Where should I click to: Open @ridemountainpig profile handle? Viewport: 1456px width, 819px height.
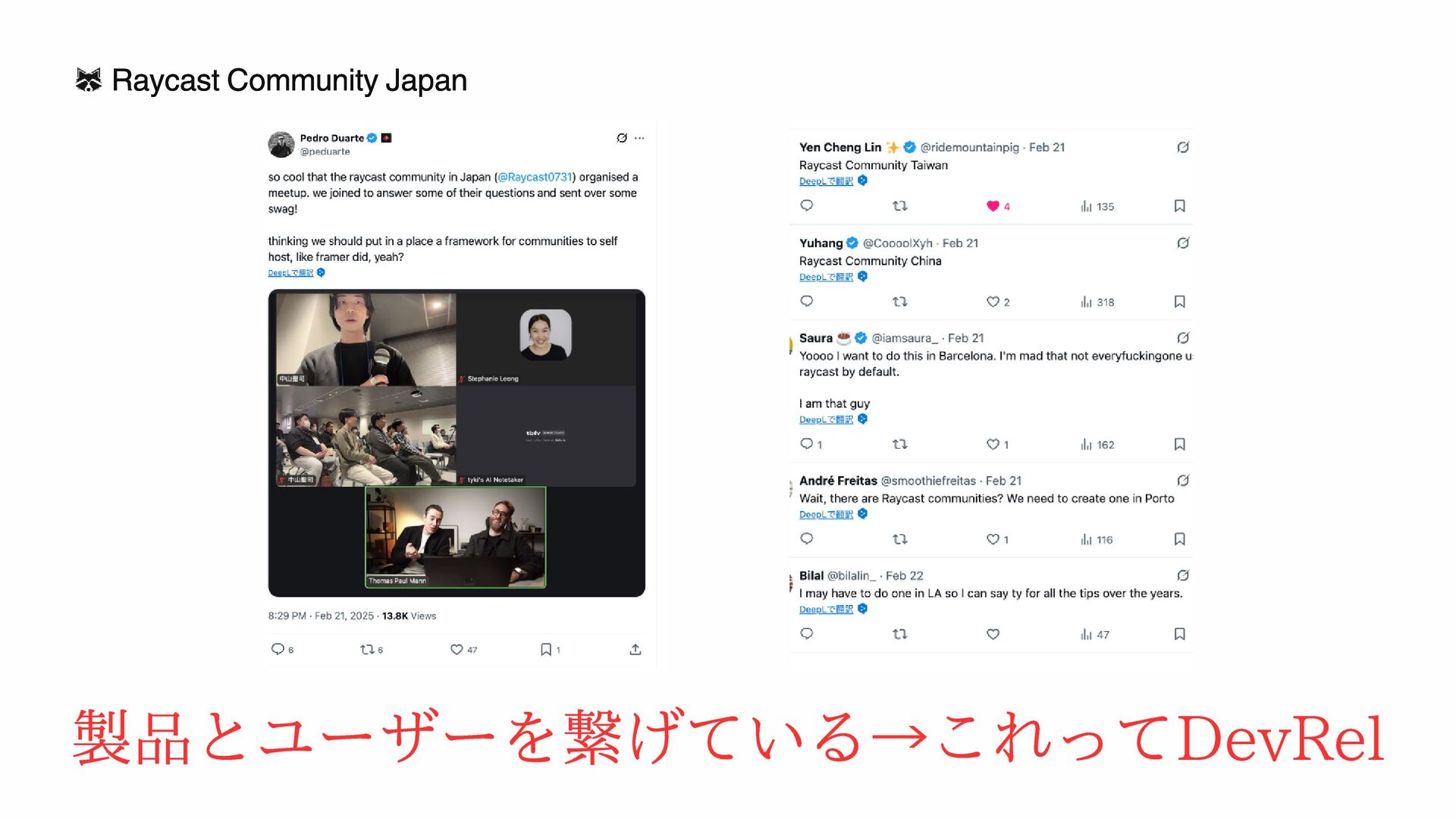(x=969, y=147)
